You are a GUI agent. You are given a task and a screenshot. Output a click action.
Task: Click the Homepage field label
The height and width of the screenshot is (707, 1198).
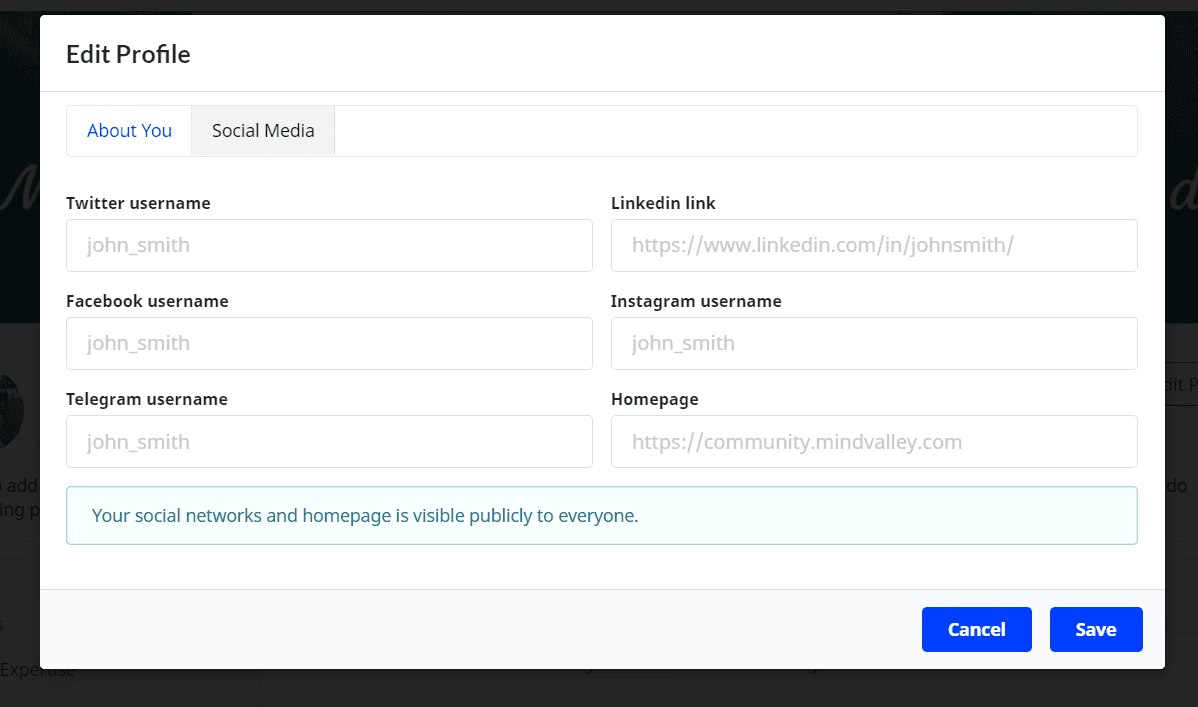pyautogui.click(x=655, y=399)
